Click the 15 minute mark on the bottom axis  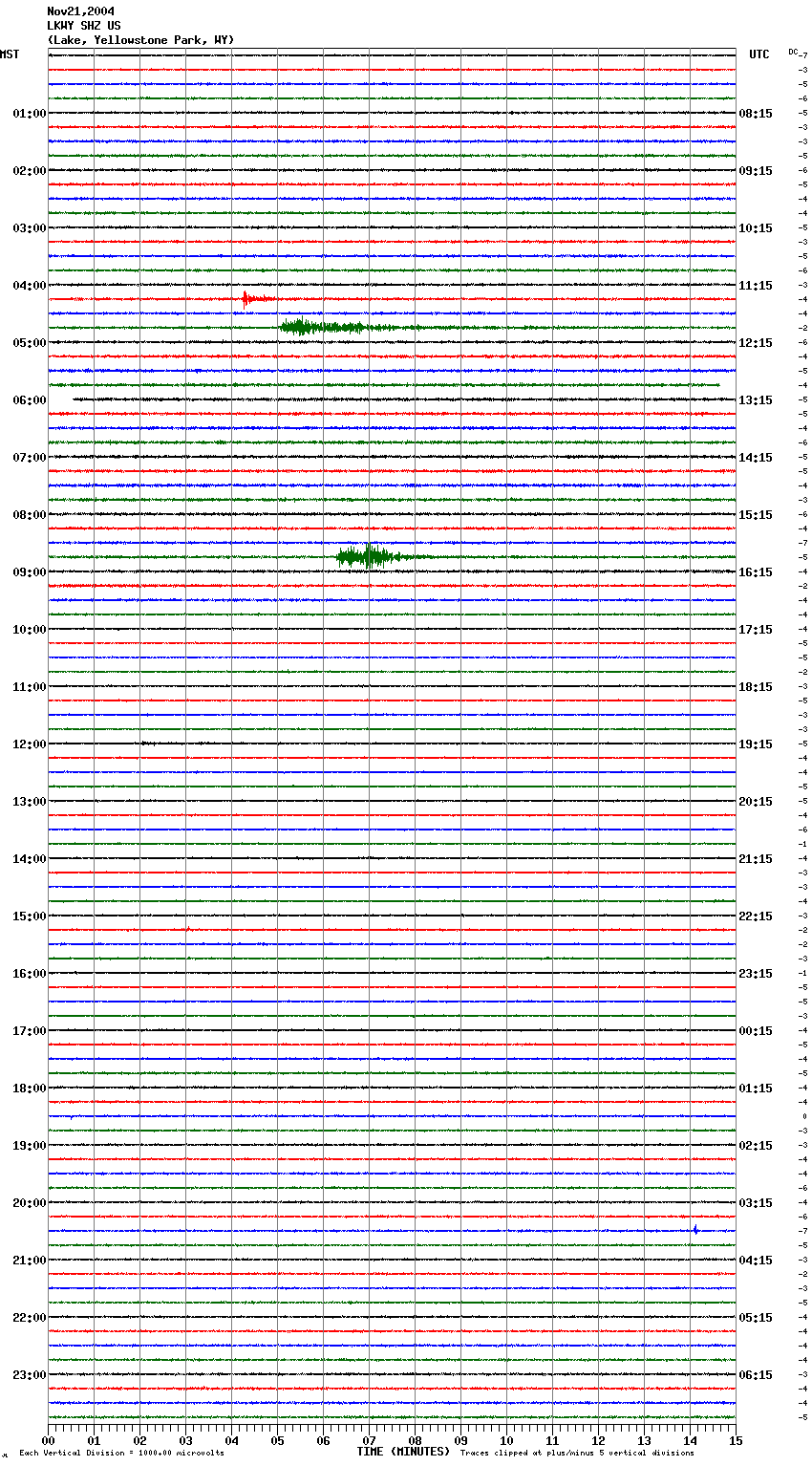coord(736,1440)
